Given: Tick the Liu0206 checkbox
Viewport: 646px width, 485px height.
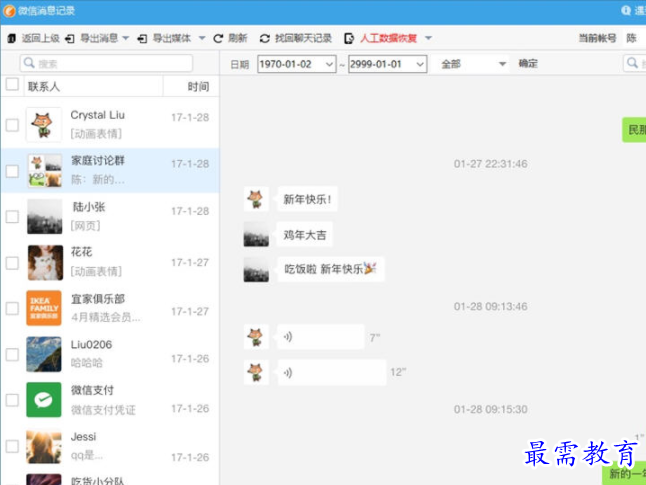Looking at the screenshot, I should click(12, 354).
